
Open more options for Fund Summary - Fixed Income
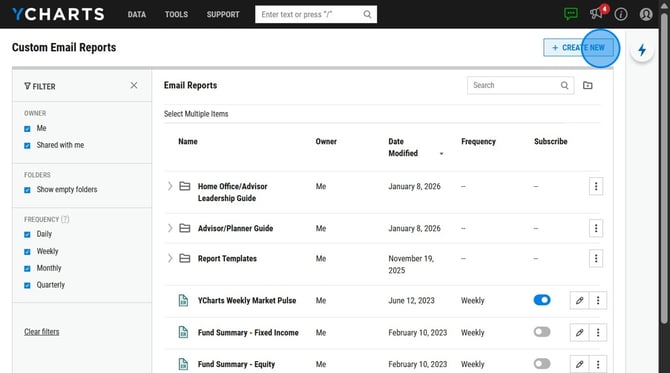click(x=598, y=332)
